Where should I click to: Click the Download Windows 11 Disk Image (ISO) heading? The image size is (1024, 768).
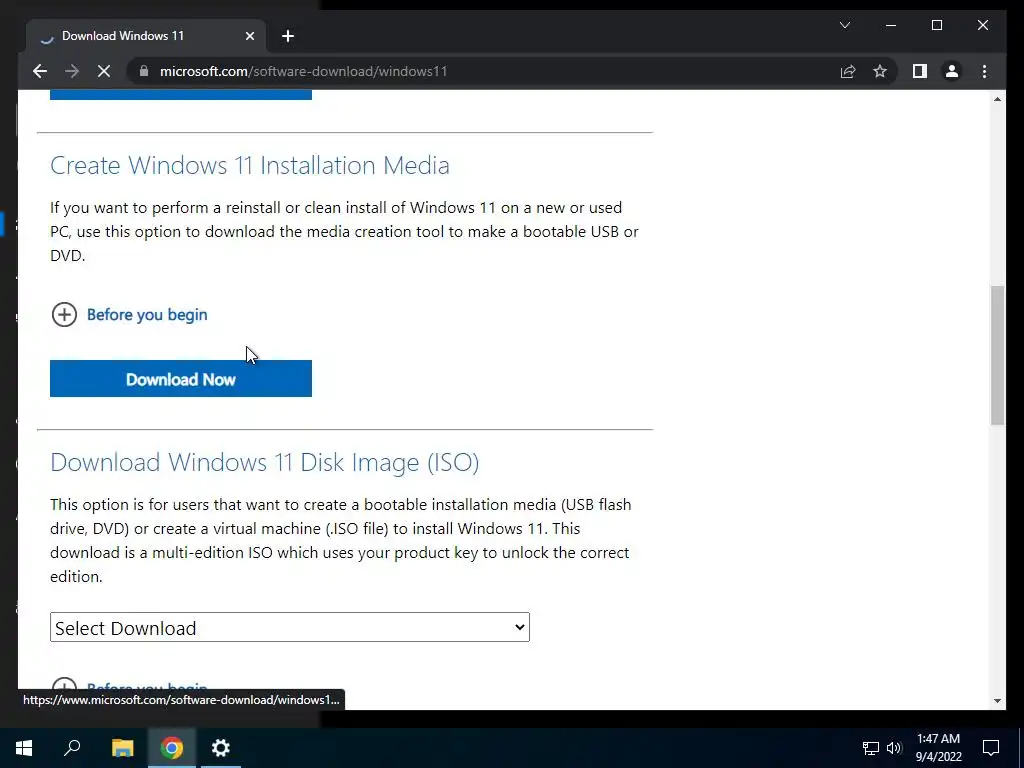264,462
